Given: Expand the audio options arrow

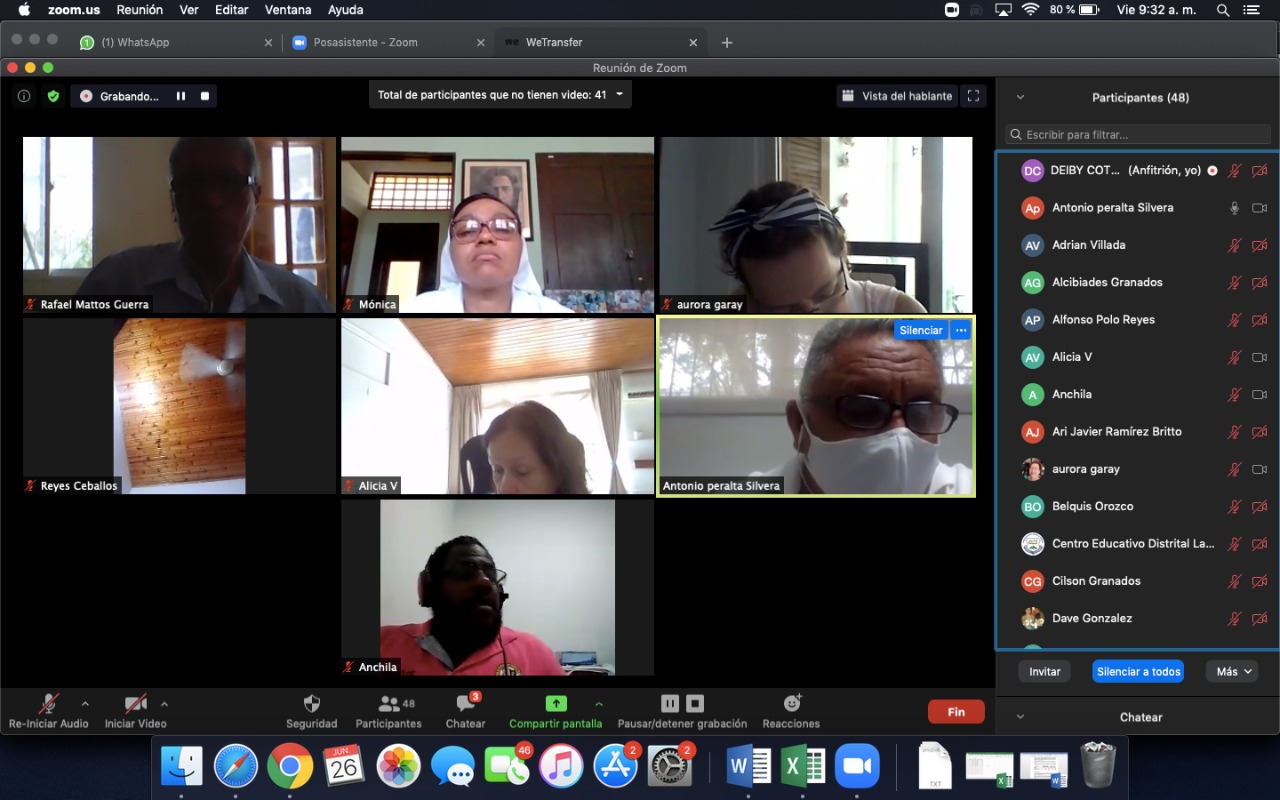Looking at the screenshot, I should pyautogui.click(x=85, y=703).
